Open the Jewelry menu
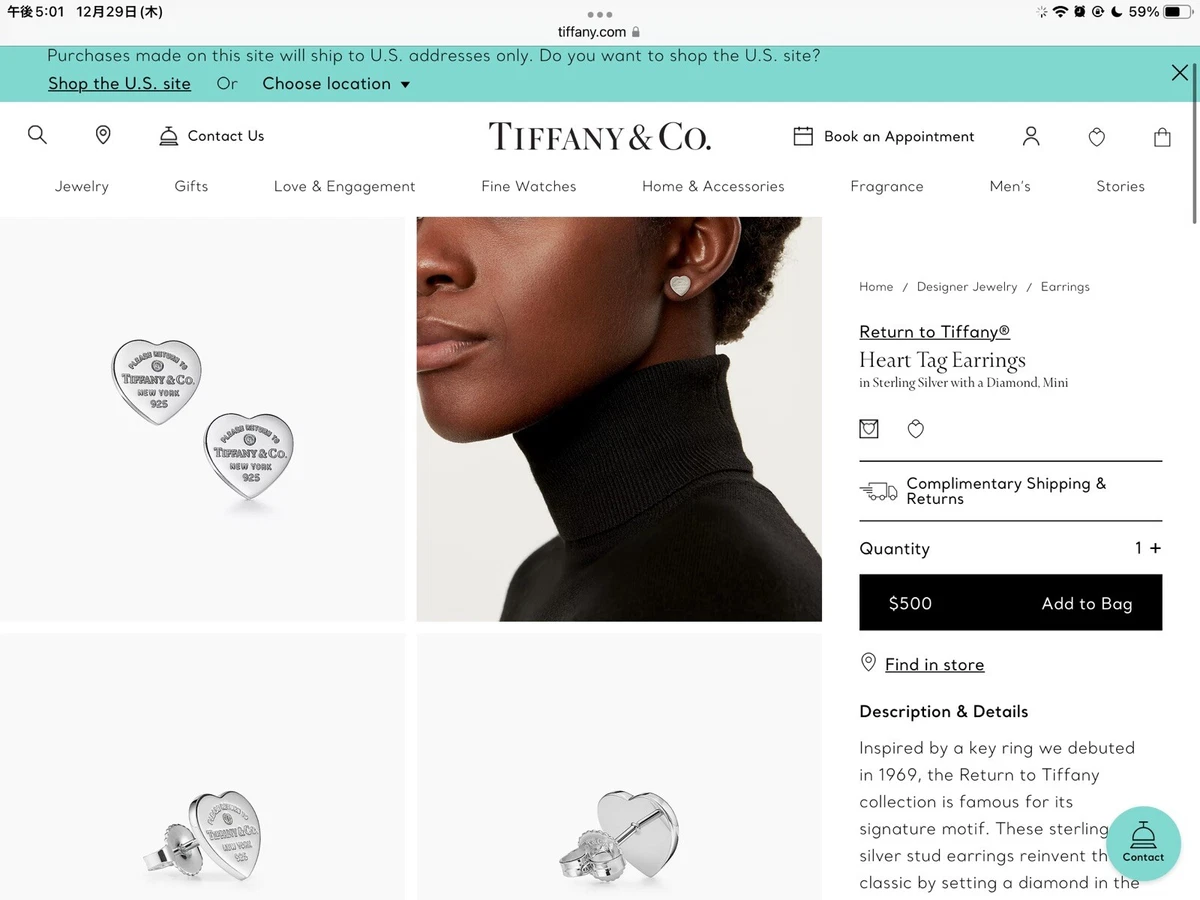This screenshot has height=900, width=1200. tap(82, 186)
